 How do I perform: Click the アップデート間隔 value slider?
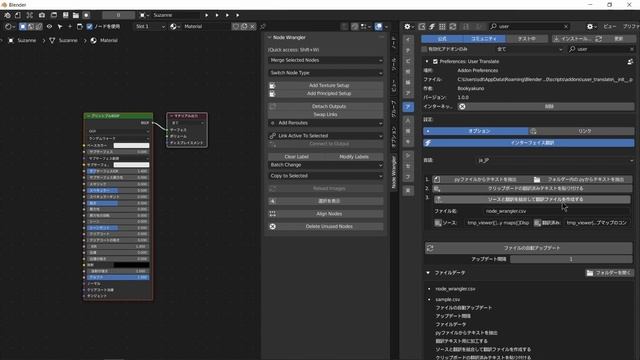(571, 259)
